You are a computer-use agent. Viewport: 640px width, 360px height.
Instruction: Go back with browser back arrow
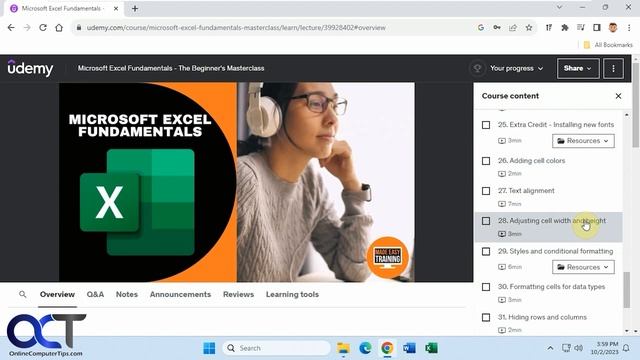tap(11, 28)
